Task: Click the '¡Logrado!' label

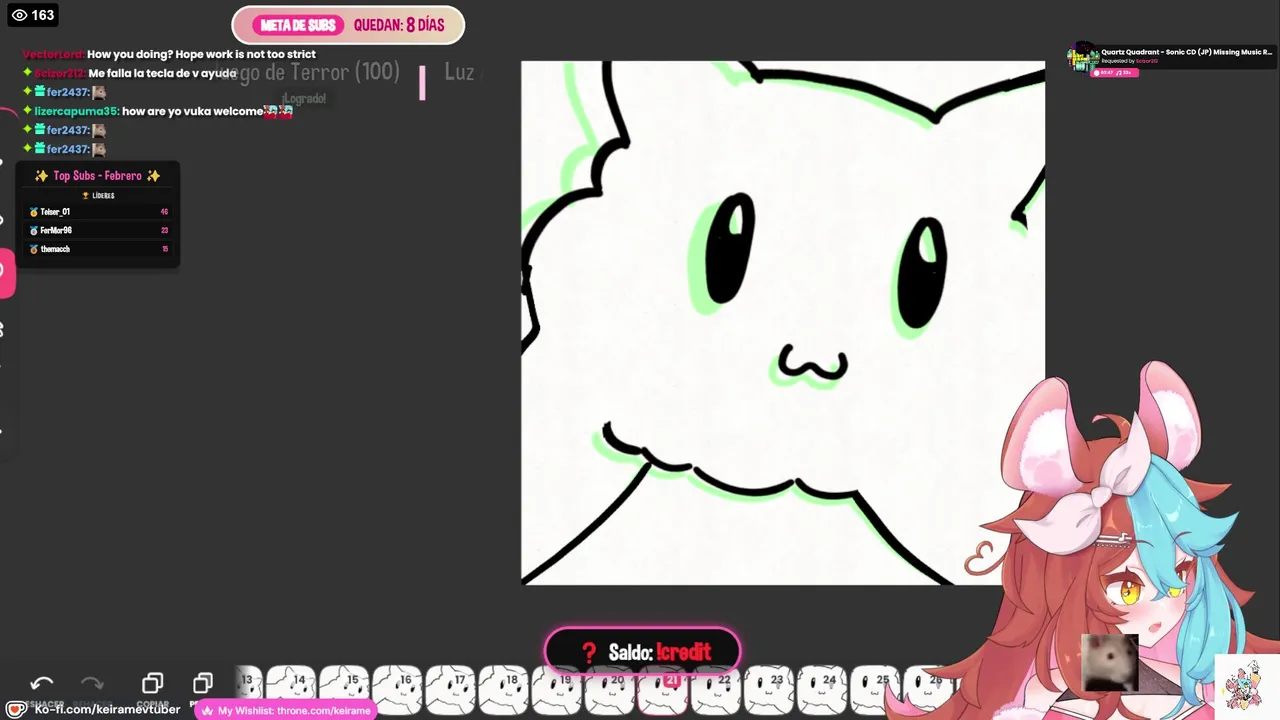Action: (x=304, y=98)
